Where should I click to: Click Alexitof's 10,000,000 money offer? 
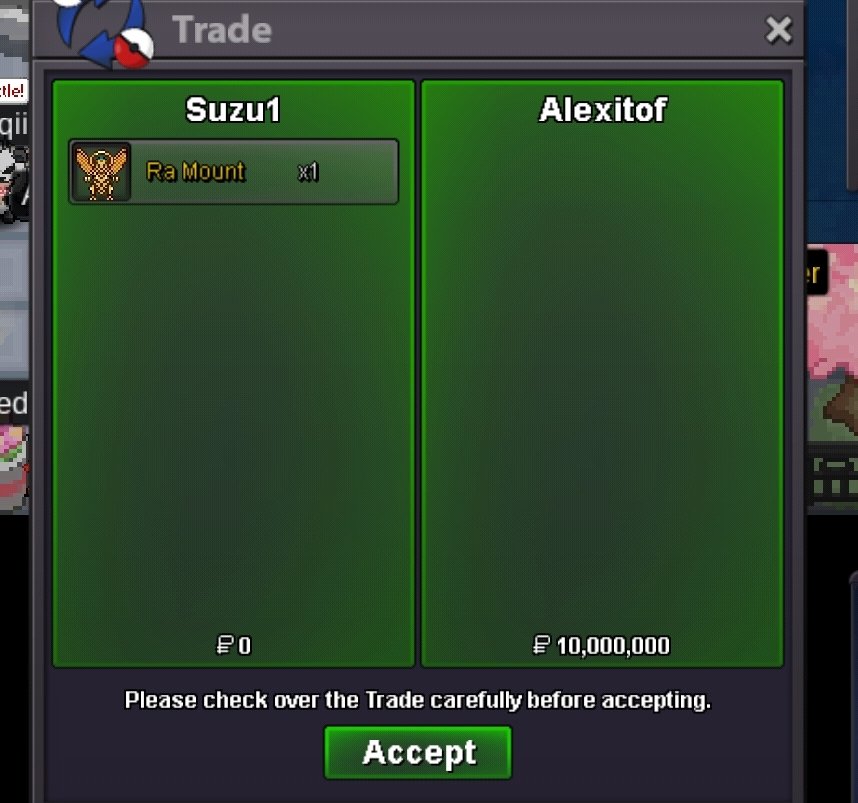point(613,646)
